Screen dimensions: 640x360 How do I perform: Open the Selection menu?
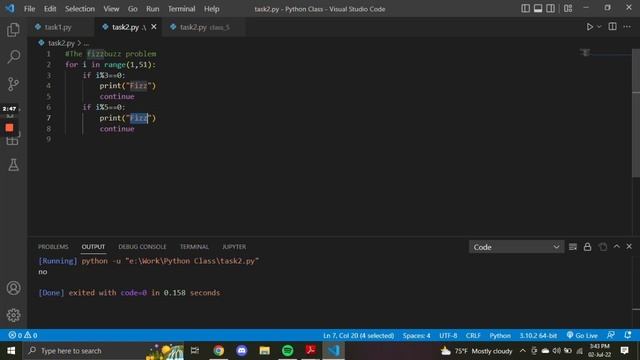click(x=80, y=9)
